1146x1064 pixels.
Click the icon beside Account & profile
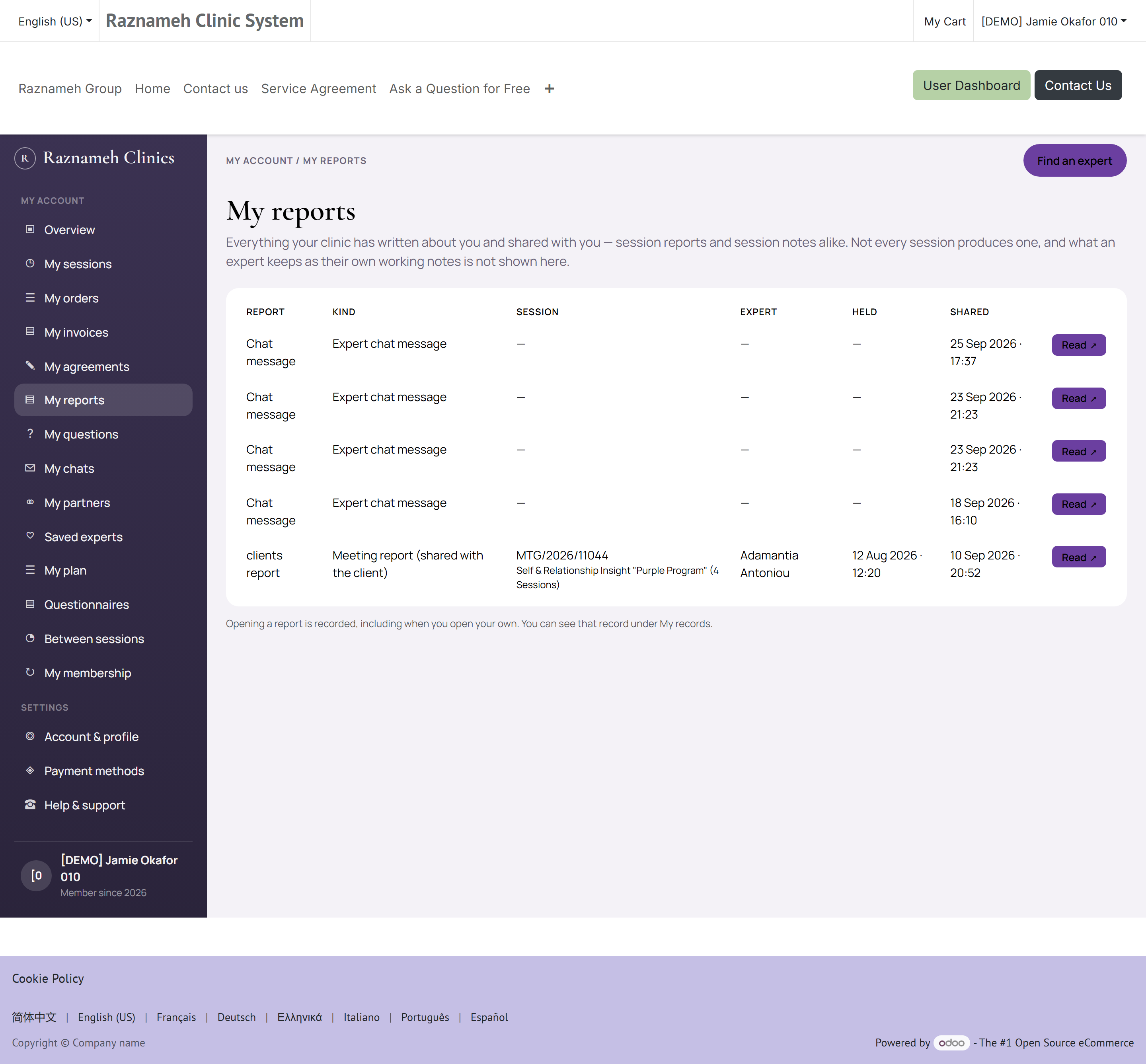point(30,737)
